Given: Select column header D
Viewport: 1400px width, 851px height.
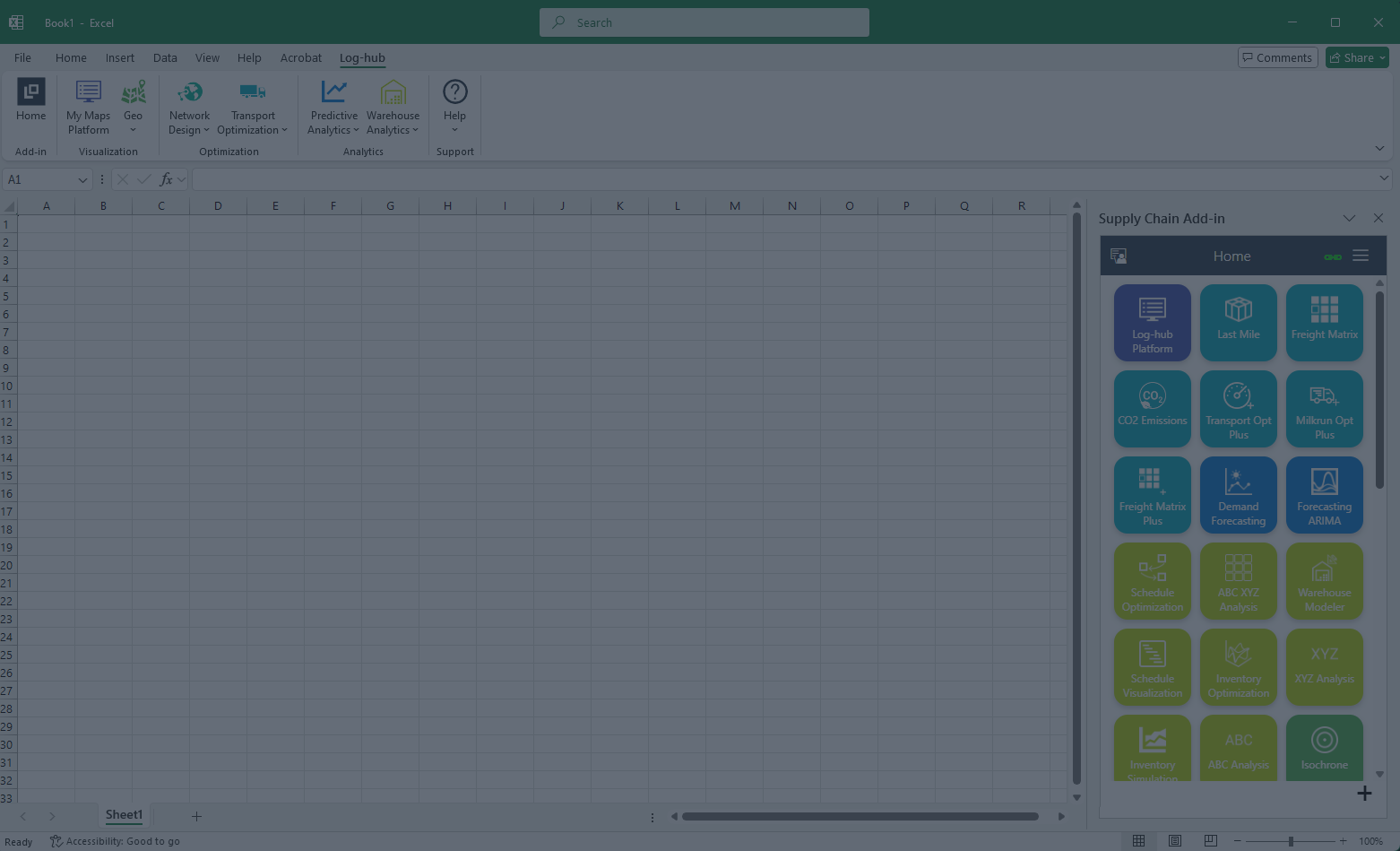Looking at the screenshot, I should 218,205.
